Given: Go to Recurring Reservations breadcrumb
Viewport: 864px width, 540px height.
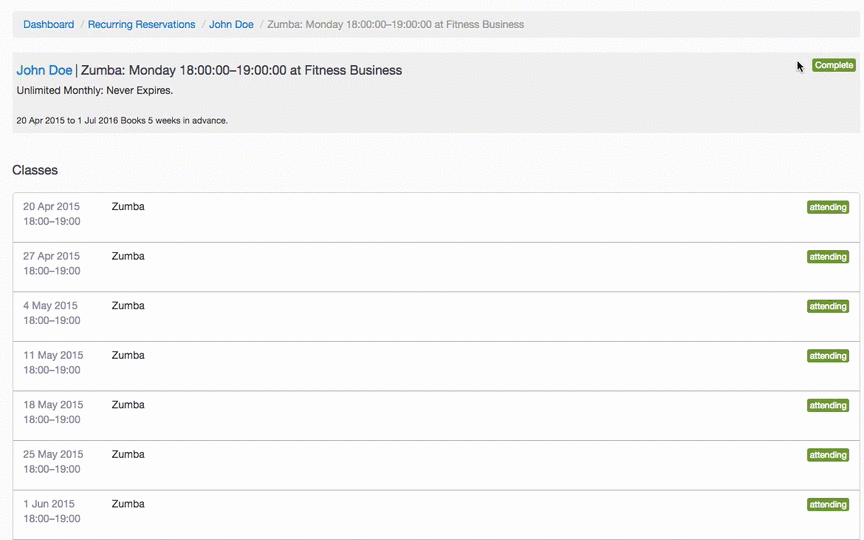Looking at the screenshot, I should [x=141, y=24].
